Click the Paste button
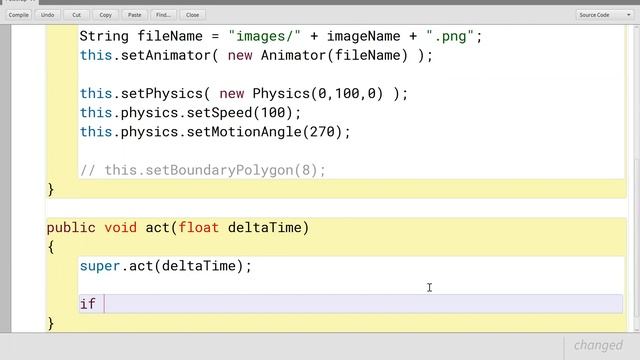 tap(134, 15)
